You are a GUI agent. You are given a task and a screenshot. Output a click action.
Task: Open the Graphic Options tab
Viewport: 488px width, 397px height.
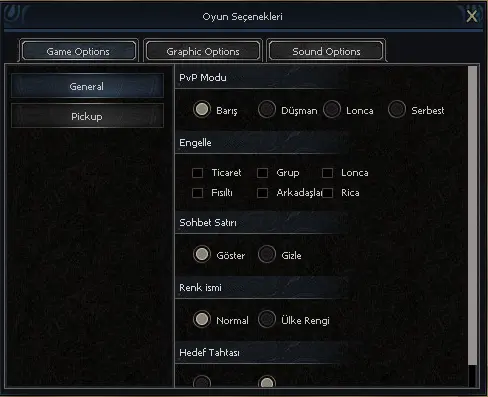[203, 51]
